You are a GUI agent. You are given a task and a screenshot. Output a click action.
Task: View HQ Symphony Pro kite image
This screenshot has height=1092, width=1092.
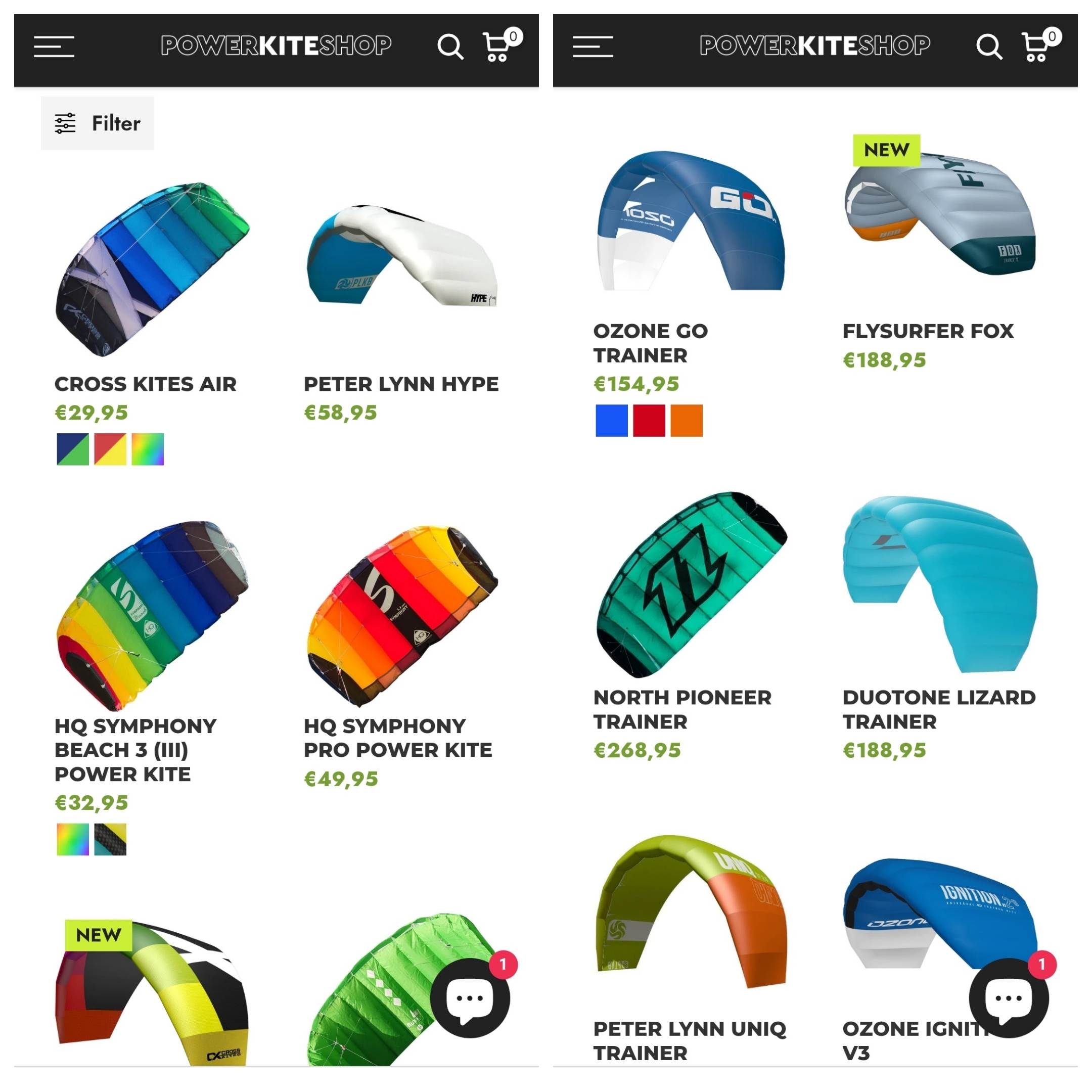(402, 616)
